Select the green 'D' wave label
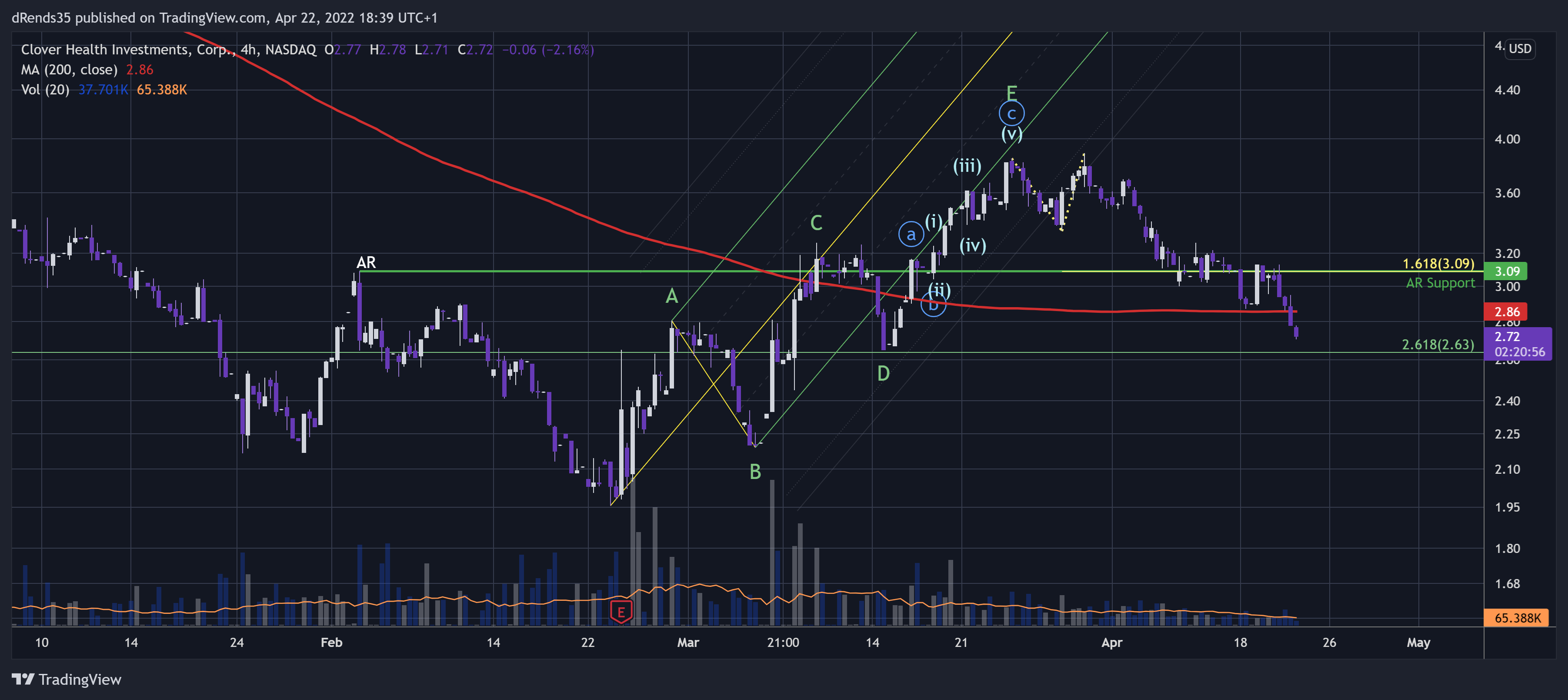Screen dimensions: 1568x700 point(883,373)
